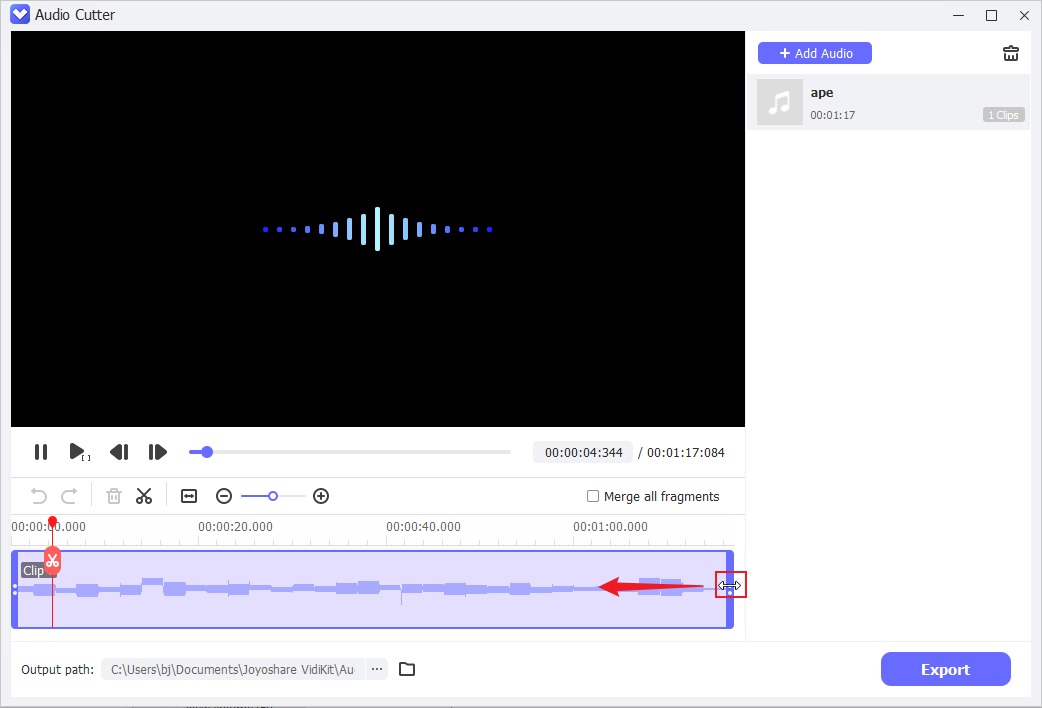Pause the audio playback

(x=41, y=452)
